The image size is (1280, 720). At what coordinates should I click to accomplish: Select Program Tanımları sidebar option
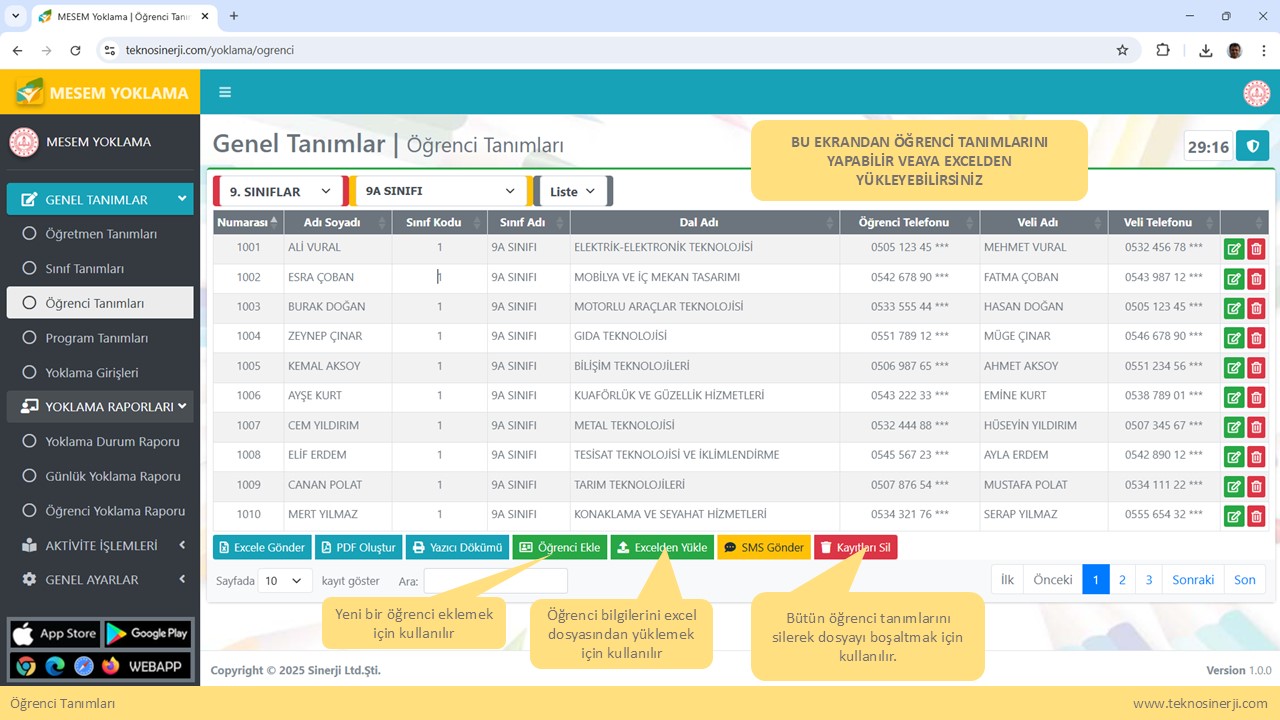pyautogui.click(x=96, y=338)
